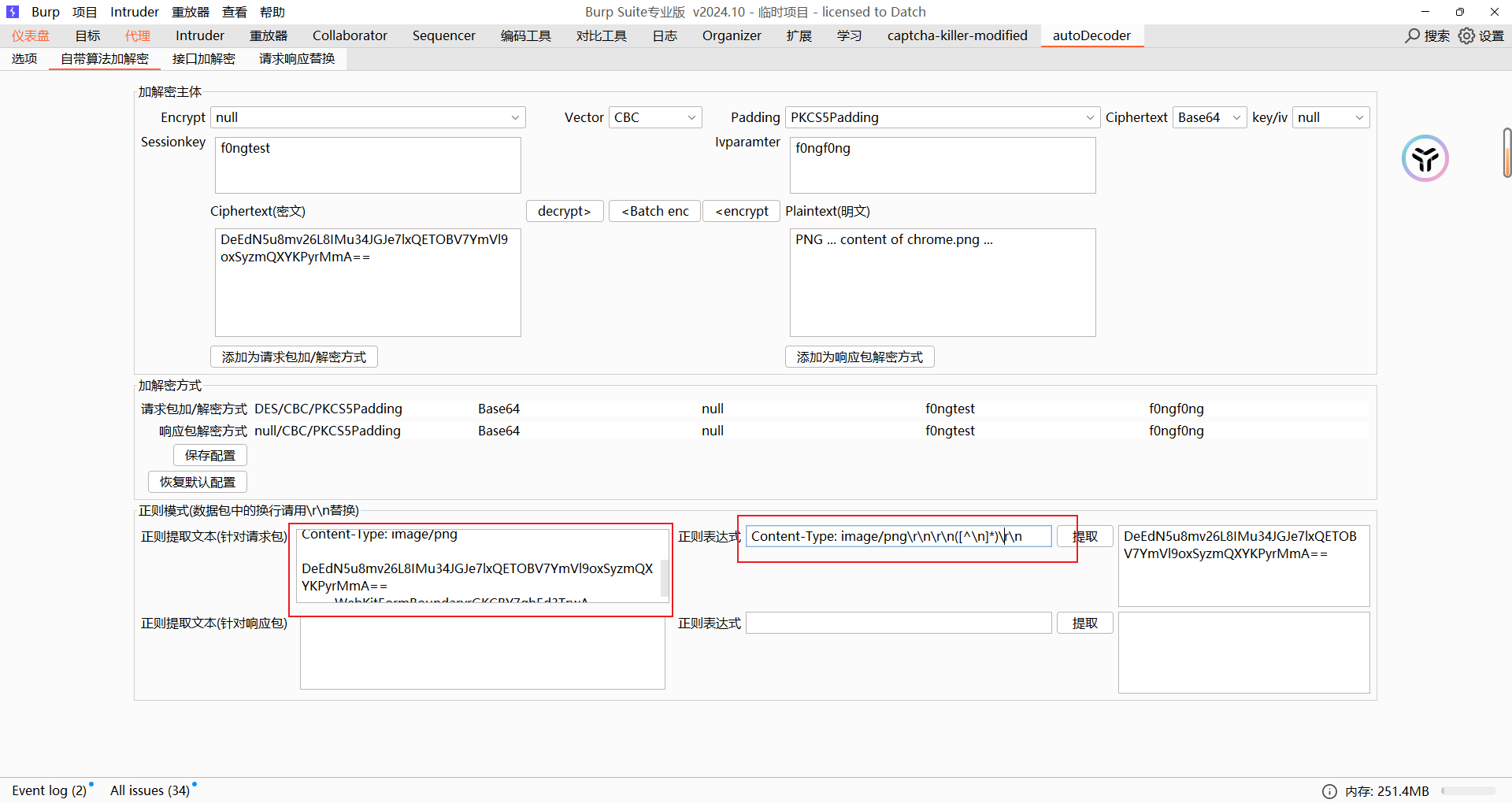This screenshot has width=1512, height=803.
Task: Select the autoDecoder tab
Action: pos(1091,35)
